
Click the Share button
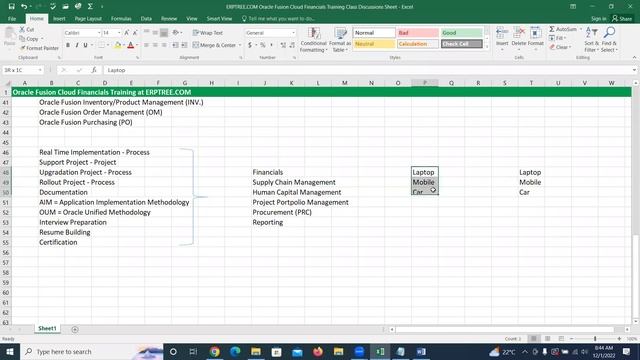[622, 19]
